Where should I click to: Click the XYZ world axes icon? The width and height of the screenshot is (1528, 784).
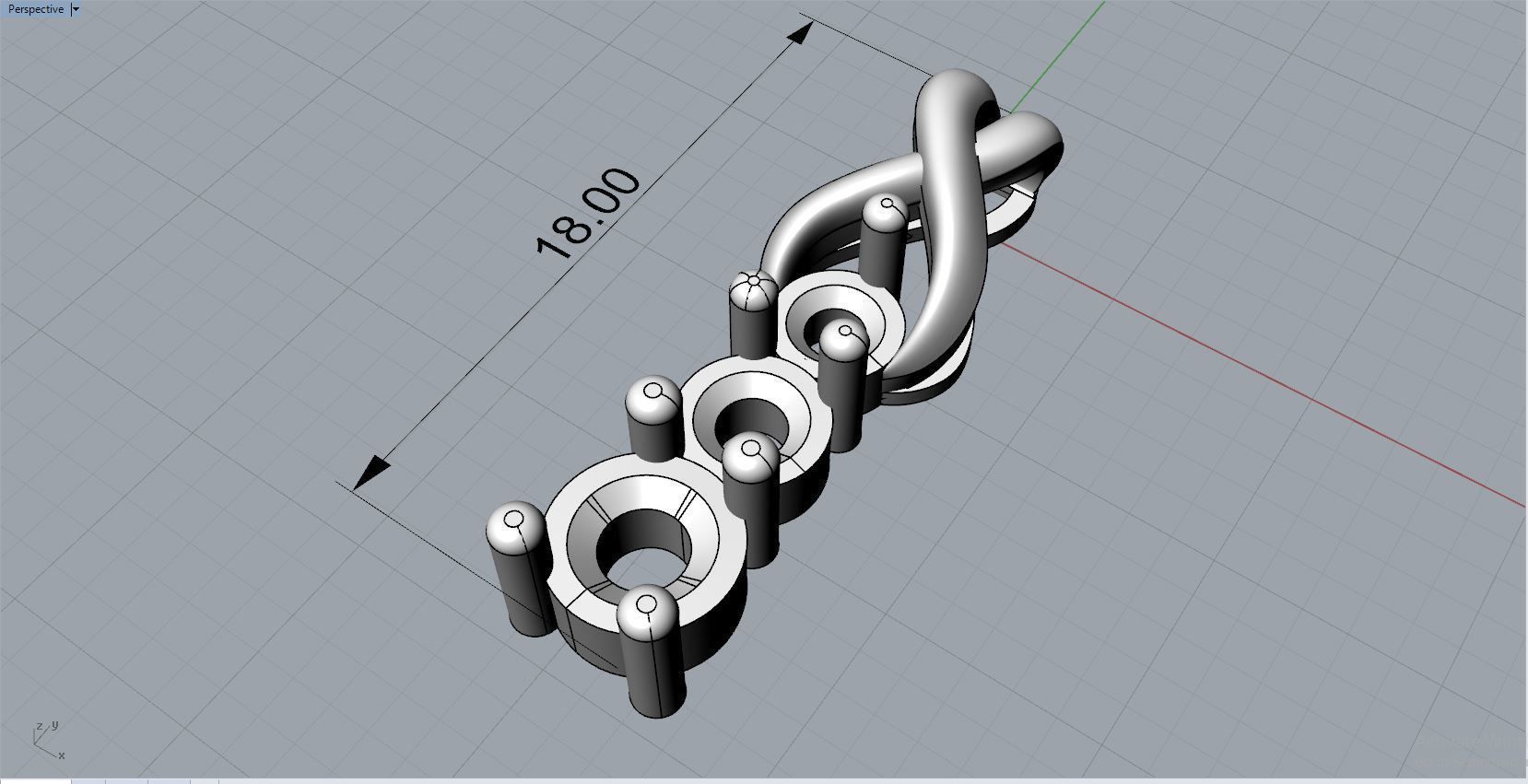tap(49, 740)
